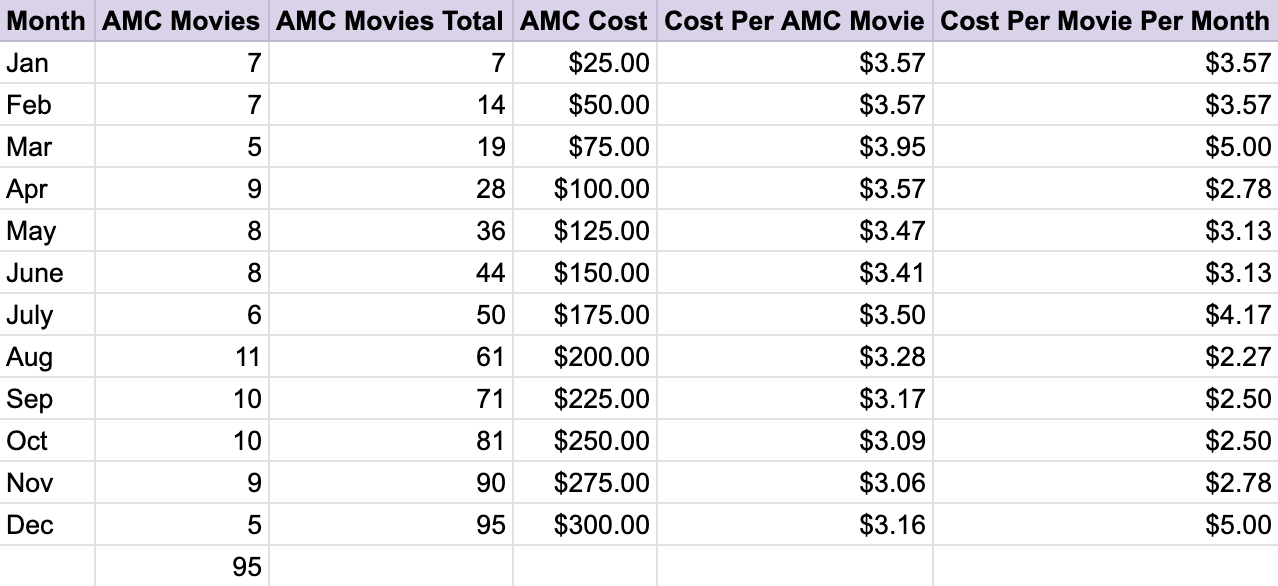Click the 11 movies cell for Aug
The width and height of the screenshot is (1278, 586).
tap(182, 357)
